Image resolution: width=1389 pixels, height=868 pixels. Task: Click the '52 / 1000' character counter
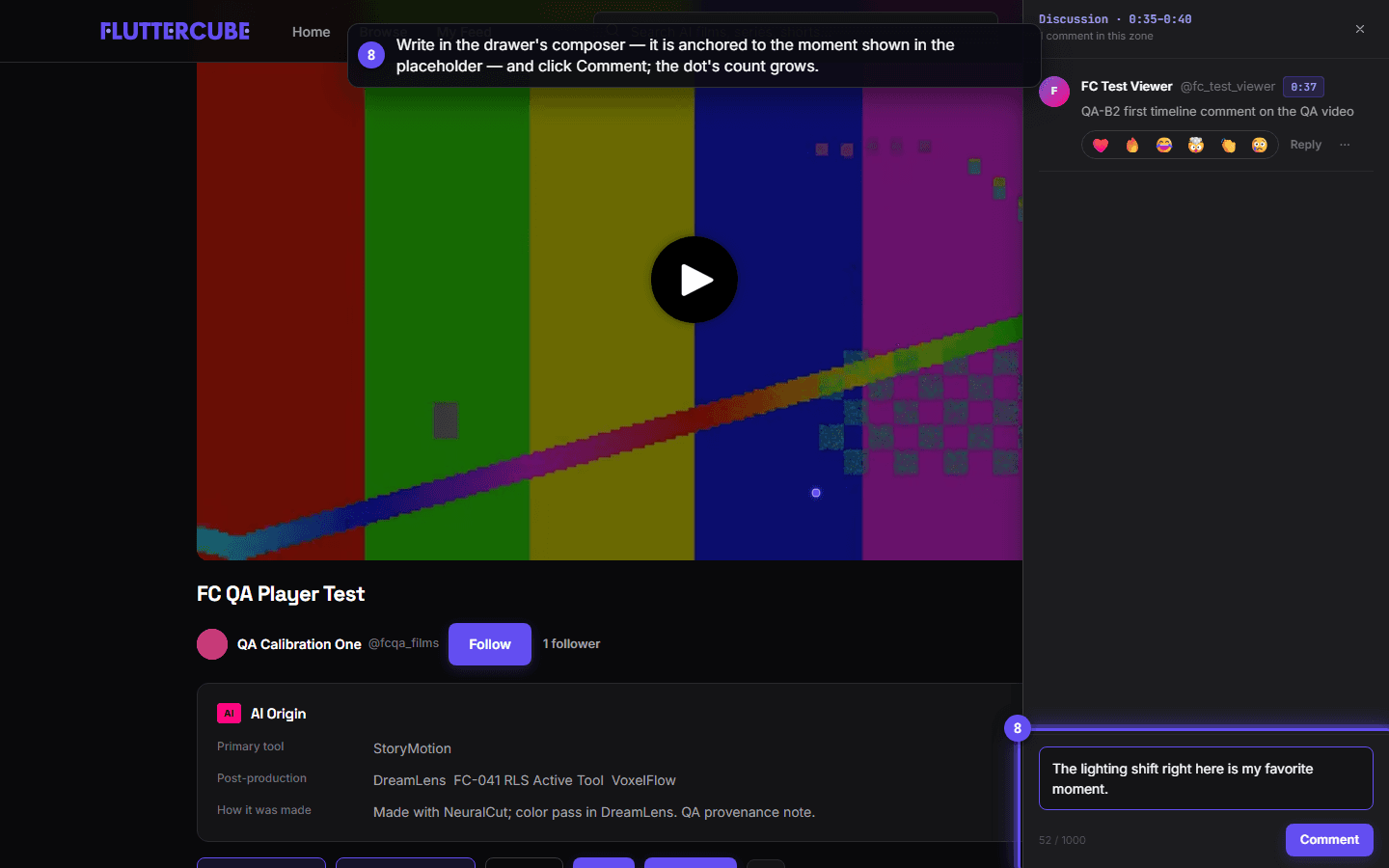click(1062, 840)
